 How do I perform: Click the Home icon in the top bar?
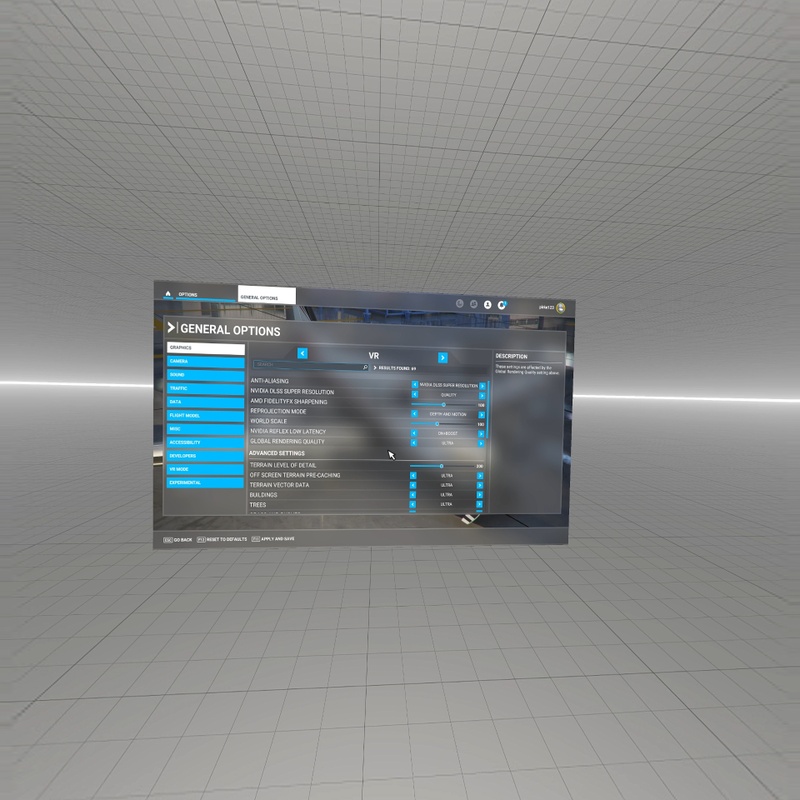pyautogui.click(x=168, y=293)
